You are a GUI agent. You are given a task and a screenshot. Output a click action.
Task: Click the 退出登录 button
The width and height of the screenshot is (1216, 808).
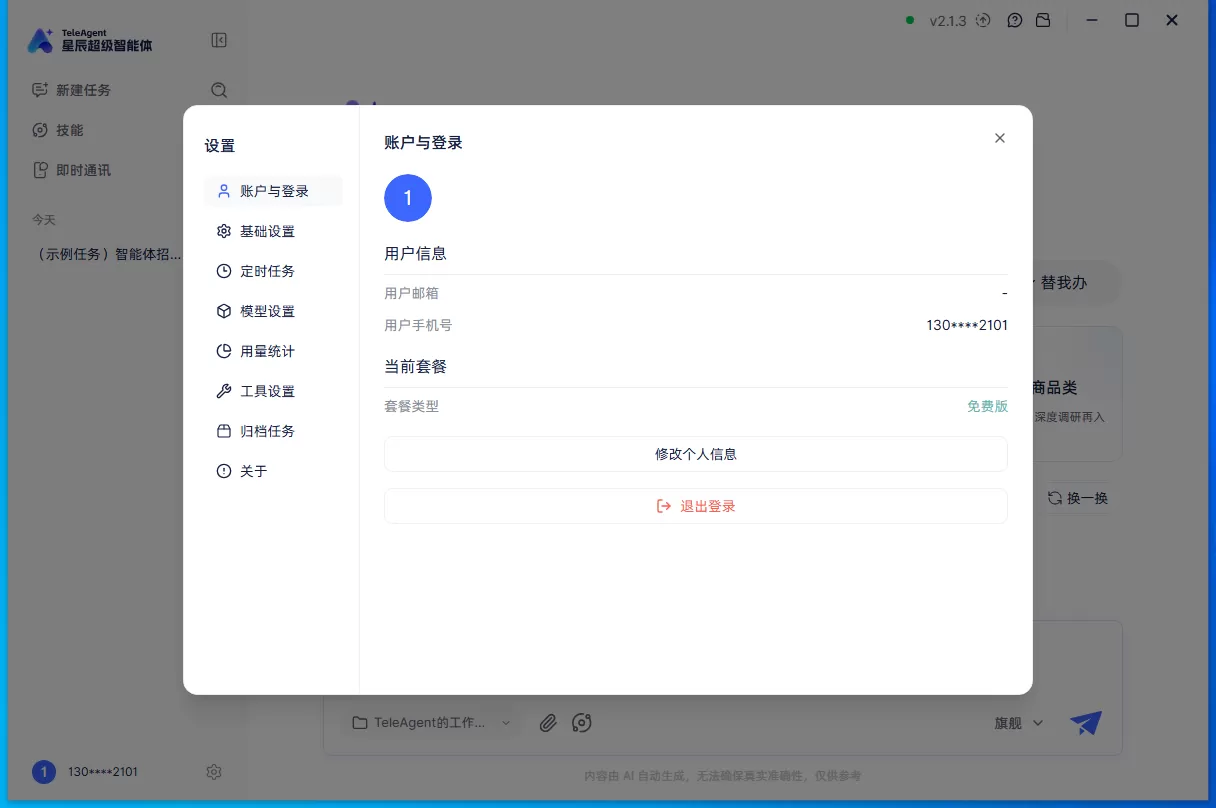click(696, 506)
